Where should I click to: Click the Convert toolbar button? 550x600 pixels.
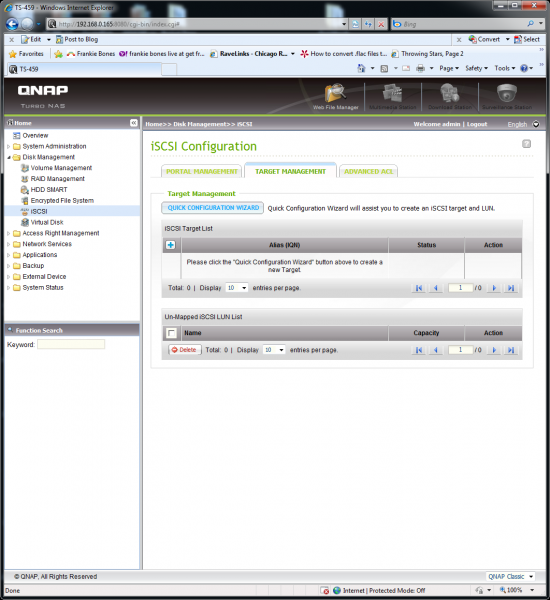[485, 39]
